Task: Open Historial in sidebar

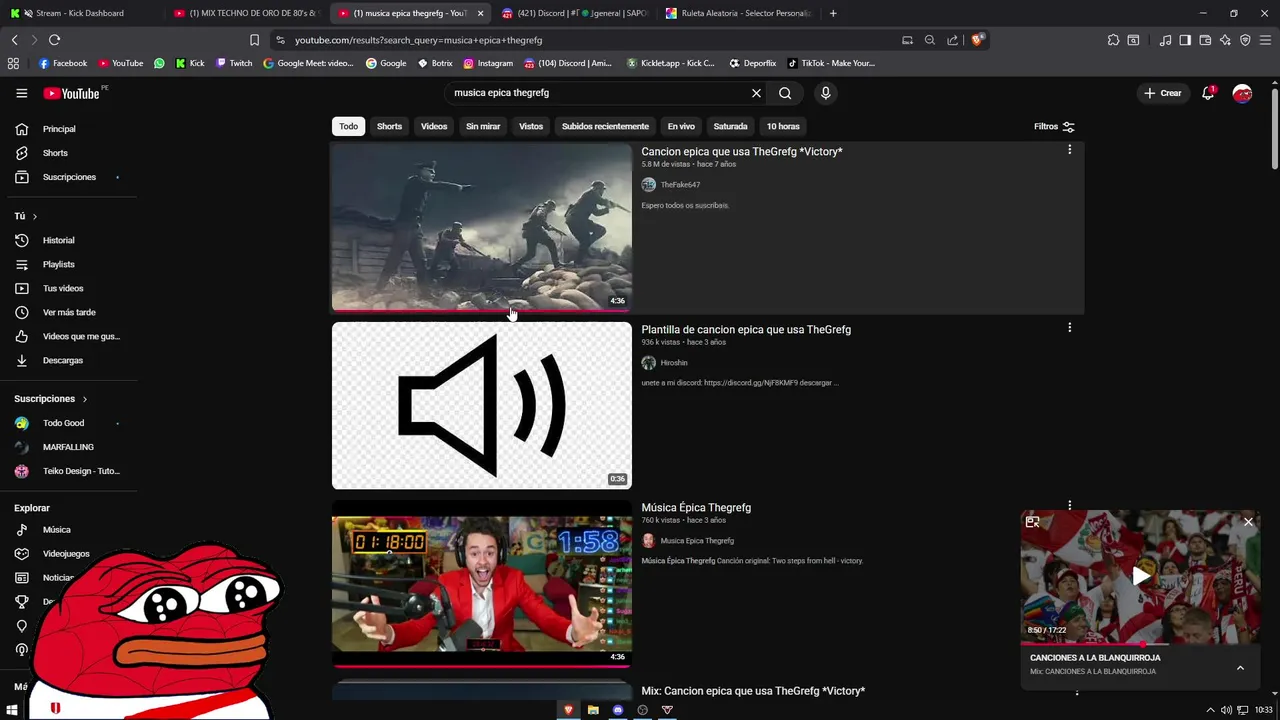Action: (68, 240)
